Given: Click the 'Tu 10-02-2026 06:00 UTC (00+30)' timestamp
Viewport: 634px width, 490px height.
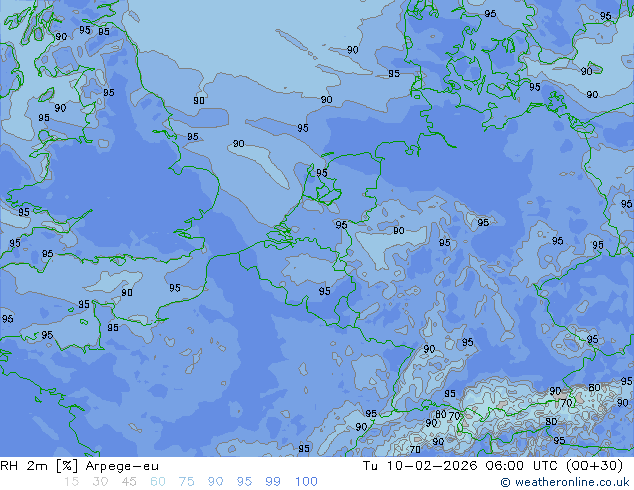Looking at the screenshot, I should click(x=493, y=466).
